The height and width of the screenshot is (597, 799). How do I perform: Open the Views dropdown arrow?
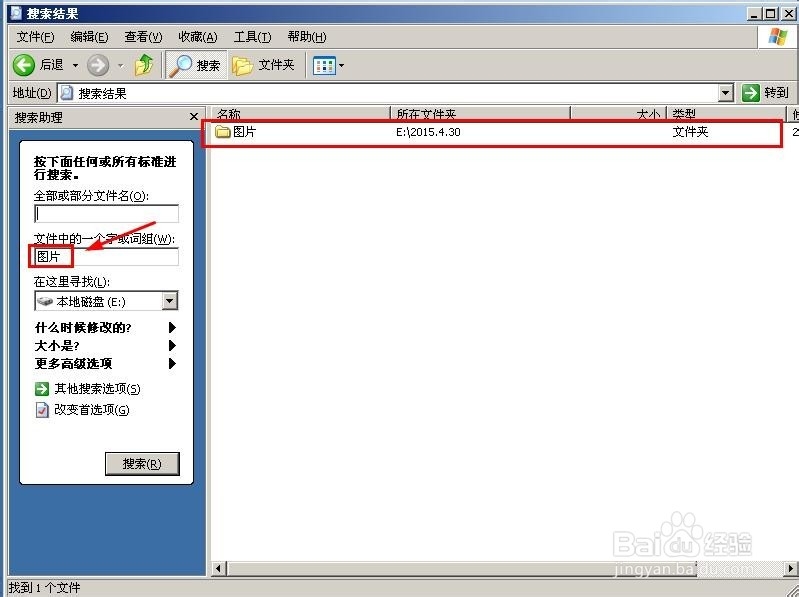[341, 65]
